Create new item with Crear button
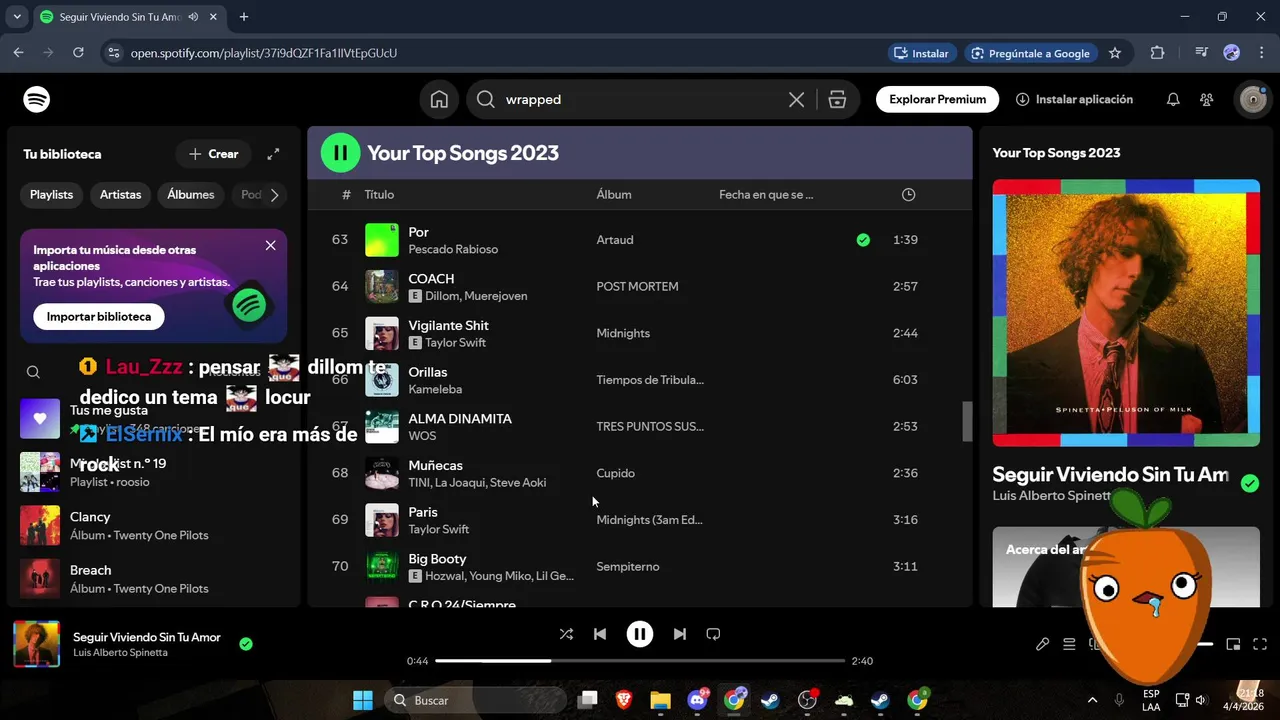 click(214, 154)
